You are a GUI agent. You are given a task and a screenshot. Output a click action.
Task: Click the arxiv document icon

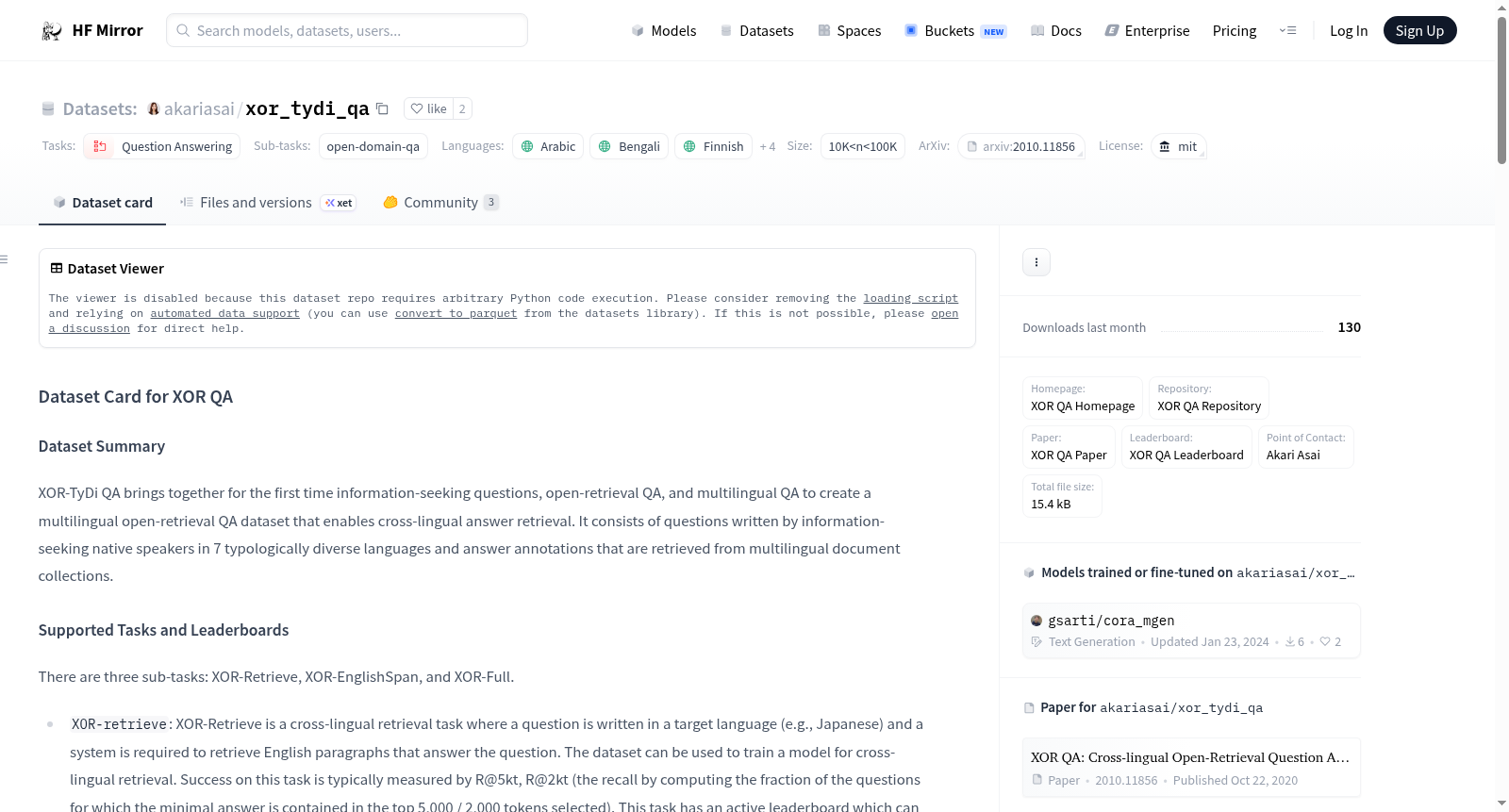[972, 146]
